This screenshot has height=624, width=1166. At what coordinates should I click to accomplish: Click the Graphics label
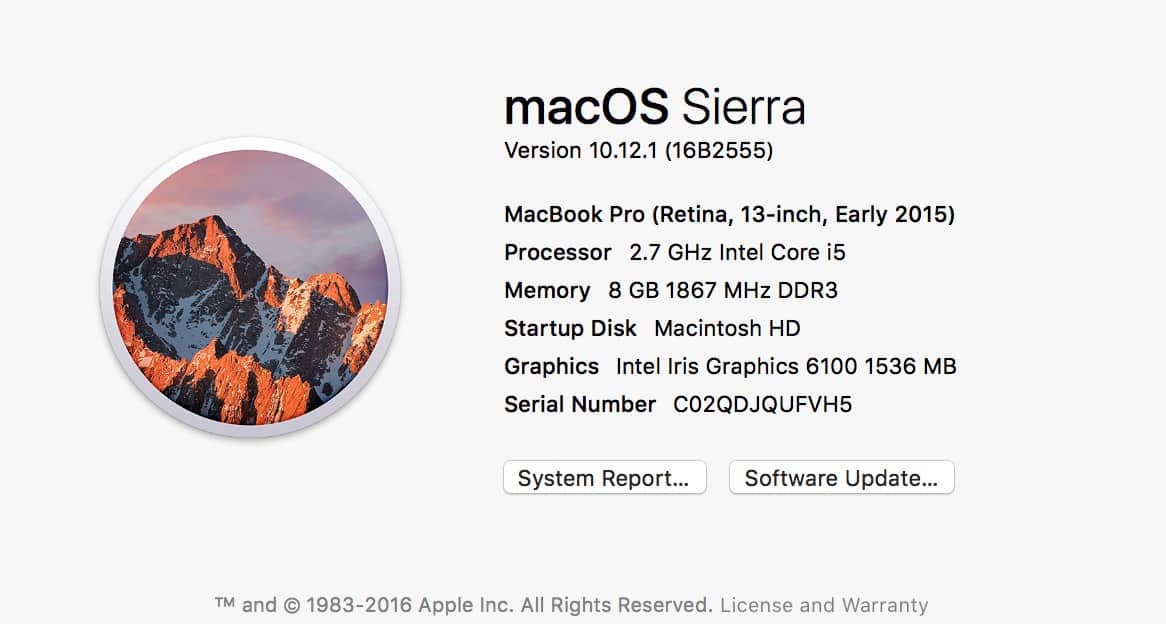tap(551, 367)
